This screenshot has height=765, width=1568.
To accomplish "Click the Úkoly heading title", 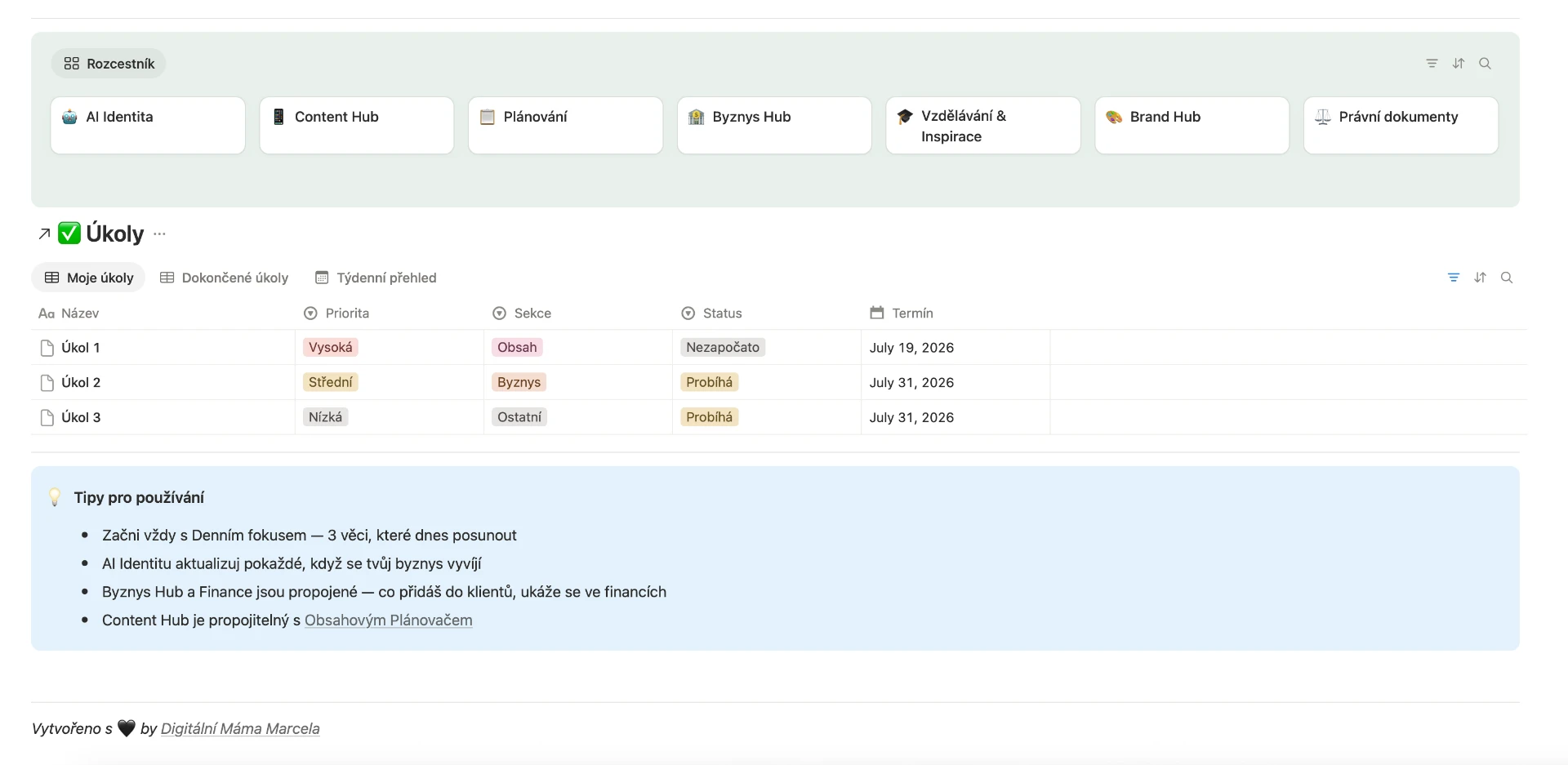I will (x=115, y=234).
